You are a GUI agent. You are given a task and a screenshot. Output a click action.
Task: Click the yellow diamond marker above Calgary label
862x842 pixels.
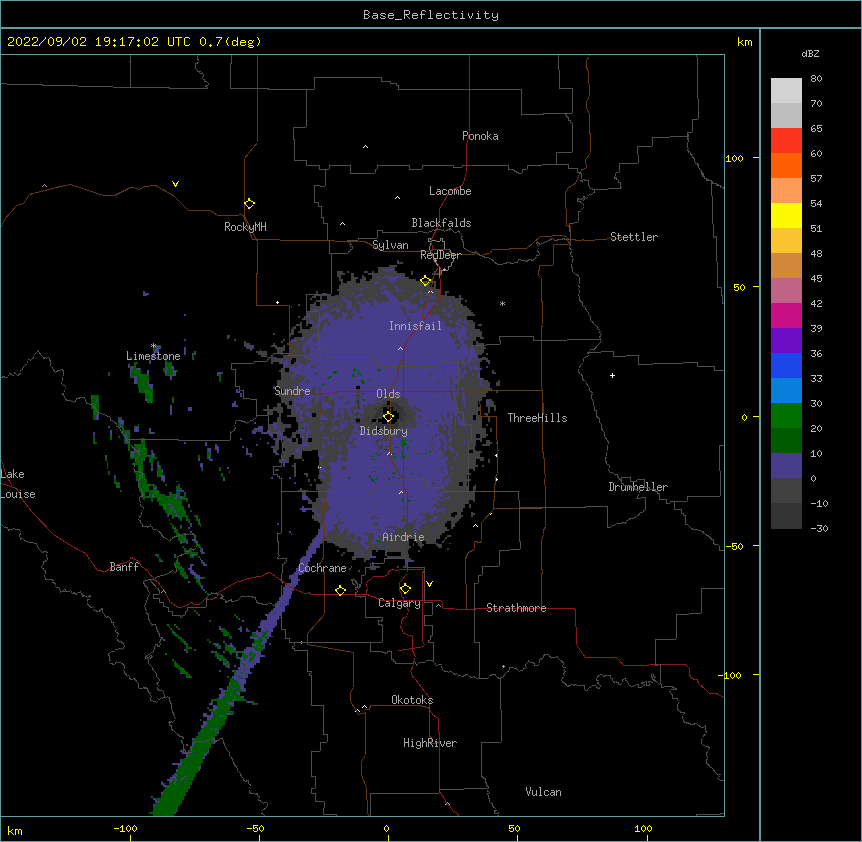tap(405, 589)
